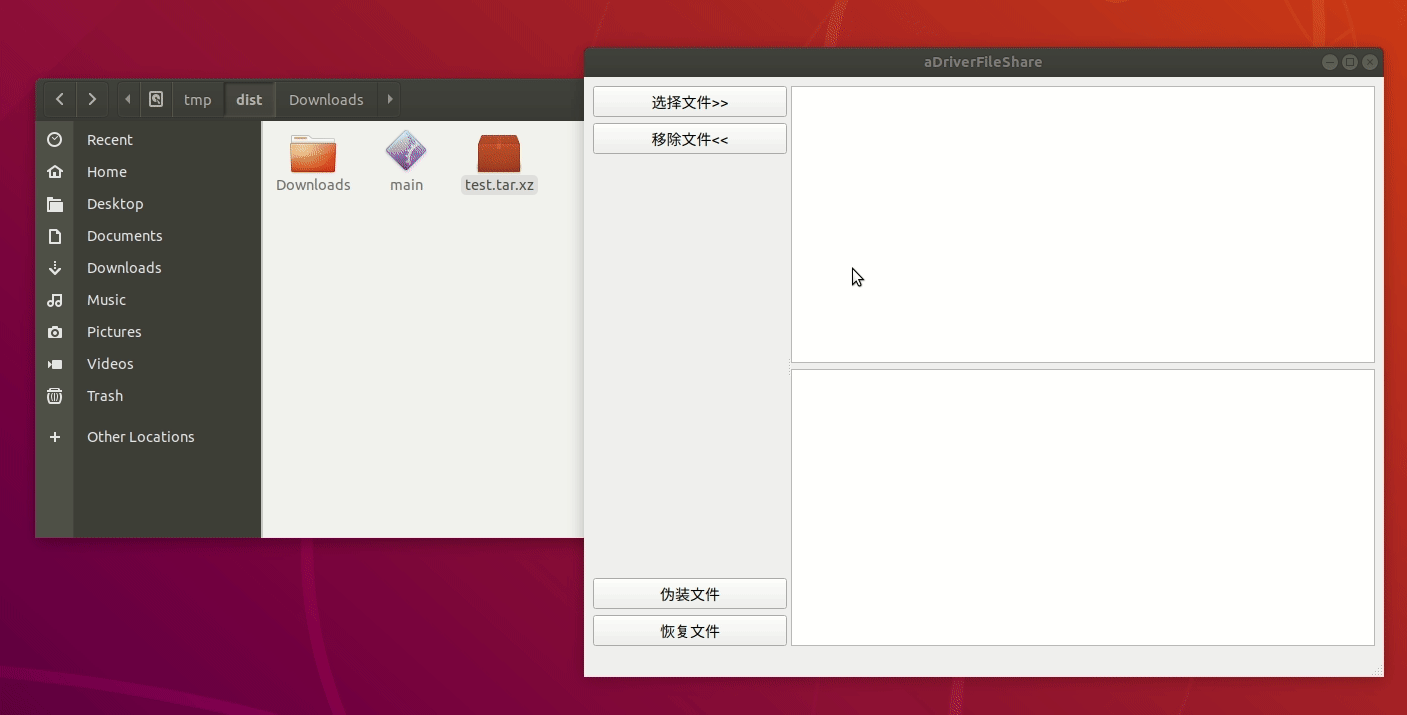Select the Downloads folder icon in file view
The image size is (1407, 715).
[313, 153]
